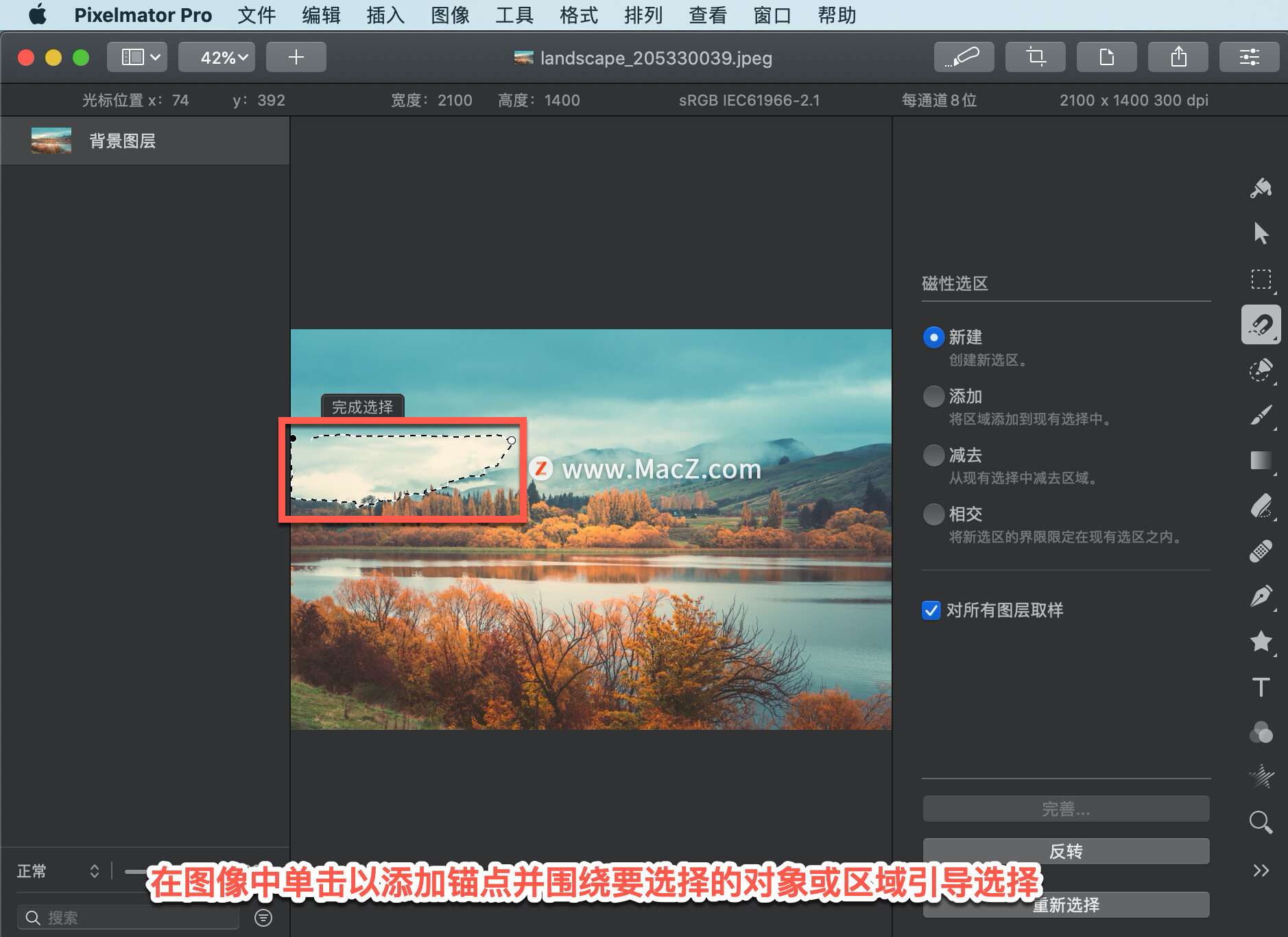The height and width of the screenshot is (937, 1288).
Task: Click the 2100 x 1400 300 dpi info
Action: (x=1134, y=100)
